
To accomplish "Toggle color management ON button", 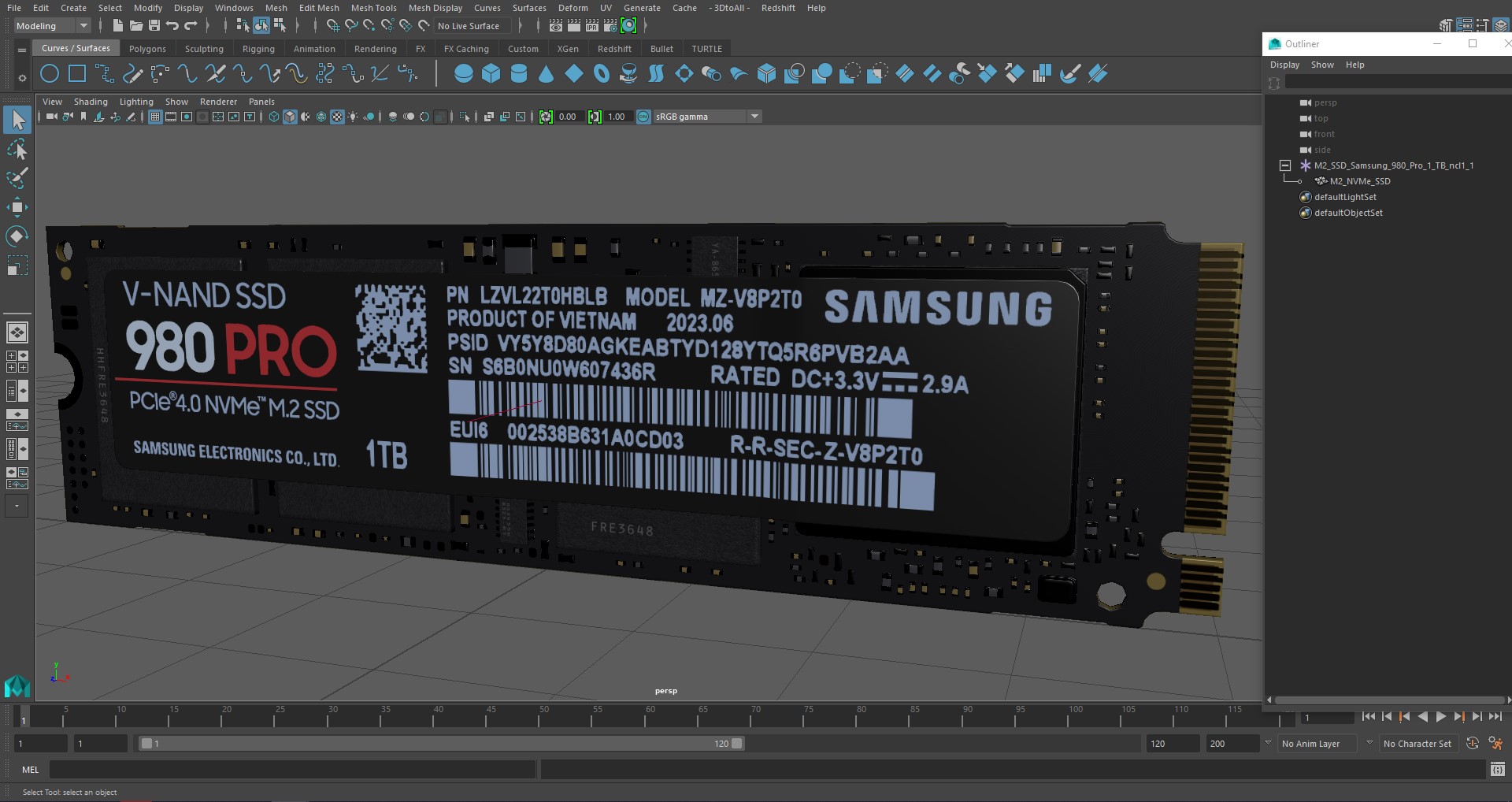I will [643, 117].
